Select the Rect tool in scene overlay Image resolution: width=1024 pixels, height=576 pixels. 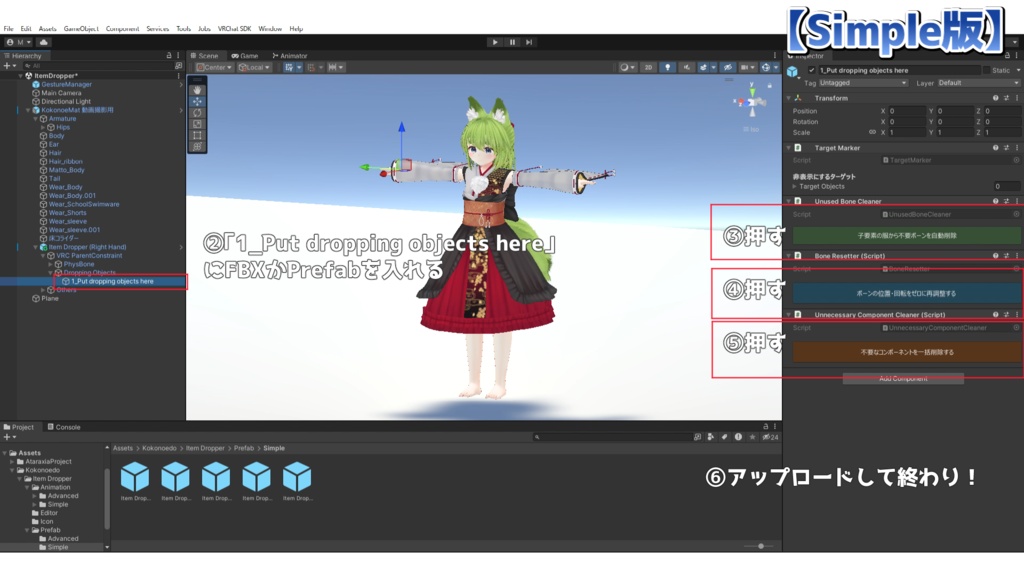point(197,135)
